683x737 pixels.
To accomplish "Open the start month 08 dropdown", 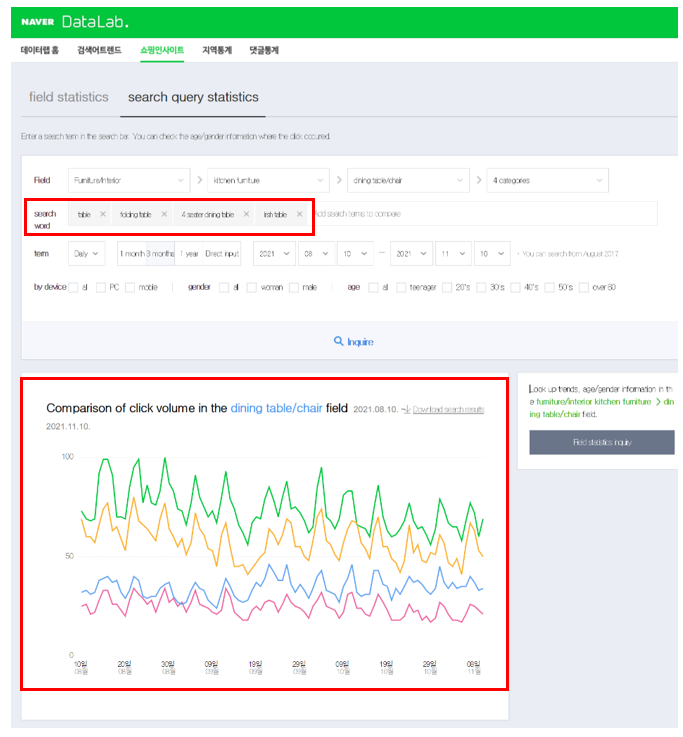I will pos(316,254).
